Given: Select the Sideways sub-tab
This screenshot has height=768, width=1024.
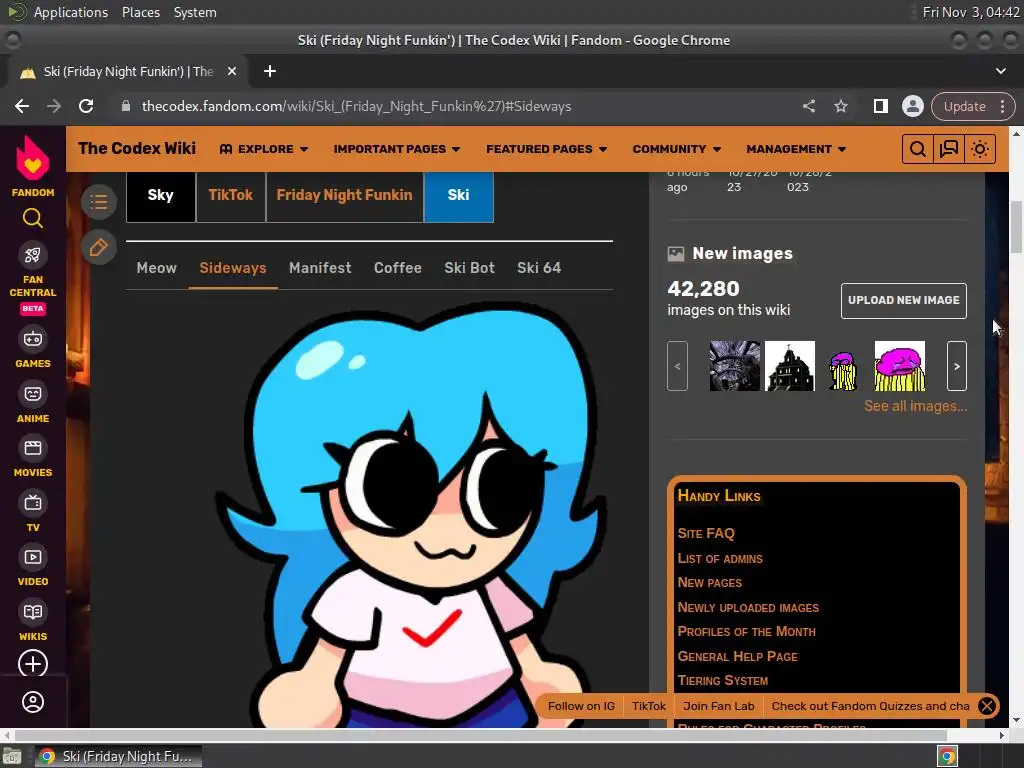Looking at the screenshot, I should pyautogui.click(x=233, y=268).
